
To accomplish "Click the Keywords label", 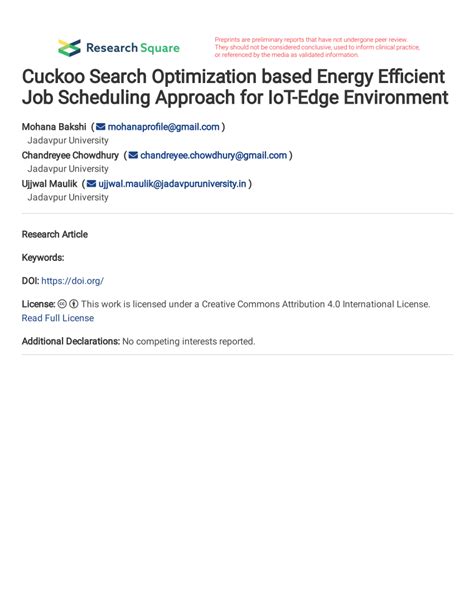I will [43, 258].
